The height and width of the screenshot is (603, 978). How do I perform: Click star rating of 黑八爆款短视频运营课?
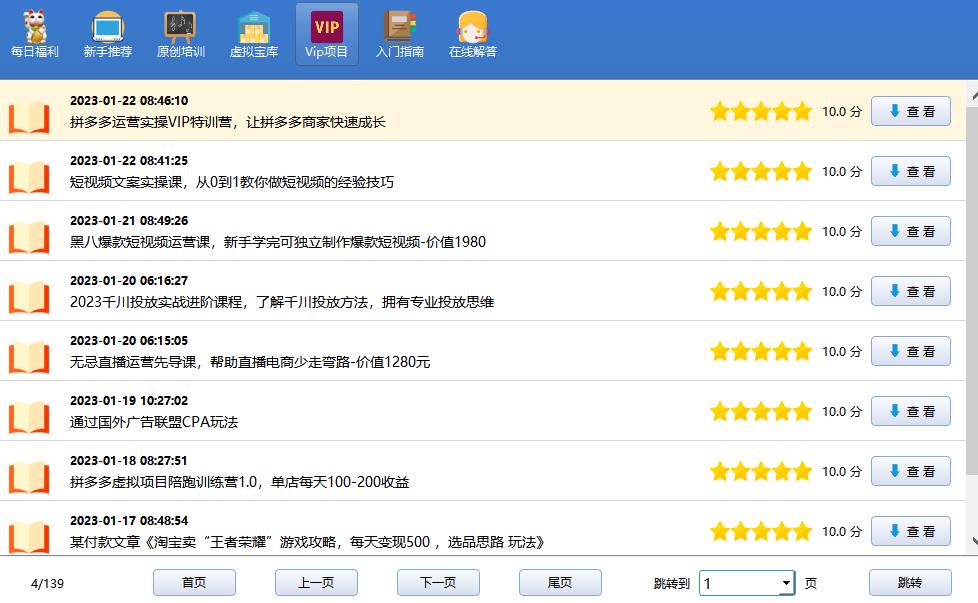(761, 231)
